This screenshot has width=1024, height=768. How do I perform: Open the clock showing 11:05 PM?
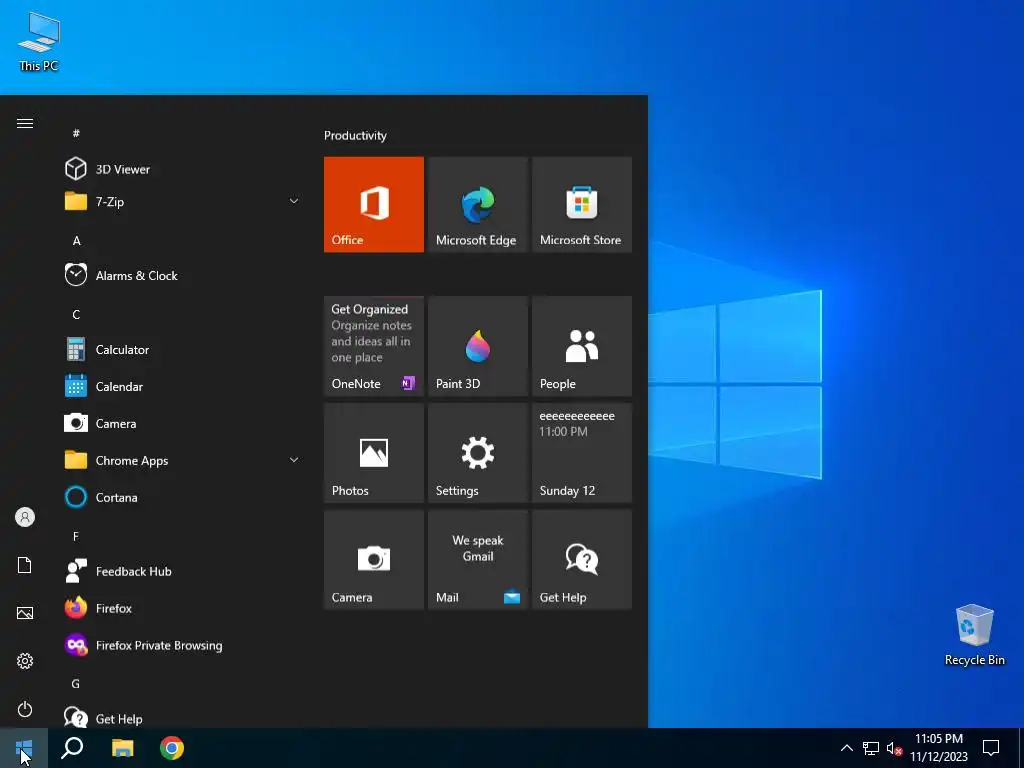click(938, 748)
